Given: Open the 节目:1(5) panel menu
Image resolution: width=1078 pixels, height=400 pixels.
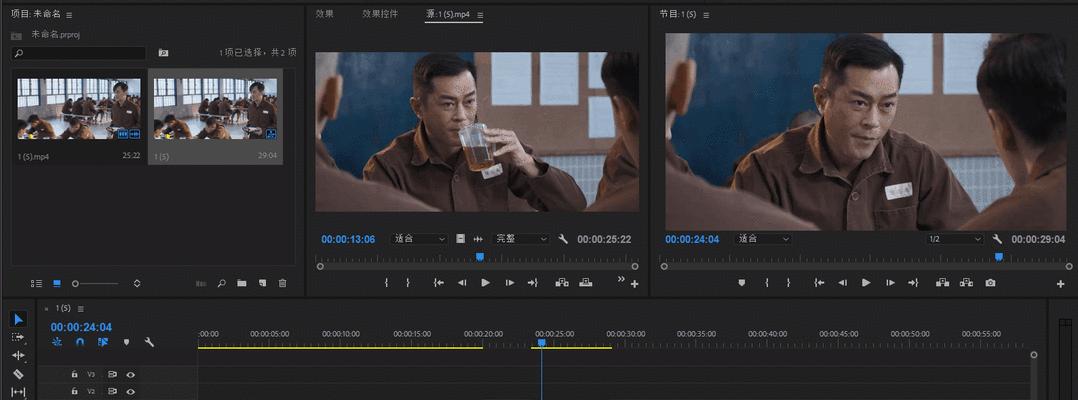Looking at the screenshot, I should [706, 14].
